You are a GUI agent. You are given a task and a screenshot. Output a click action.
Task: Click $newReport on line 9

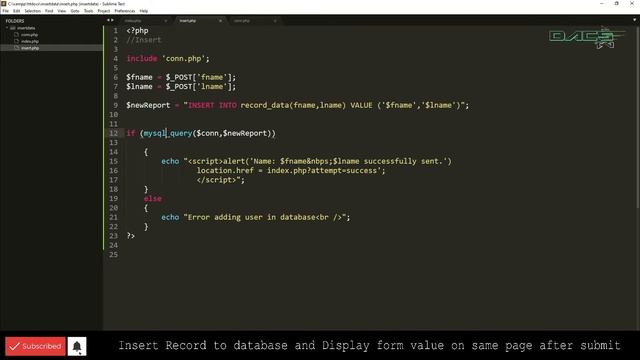(148, 105)
